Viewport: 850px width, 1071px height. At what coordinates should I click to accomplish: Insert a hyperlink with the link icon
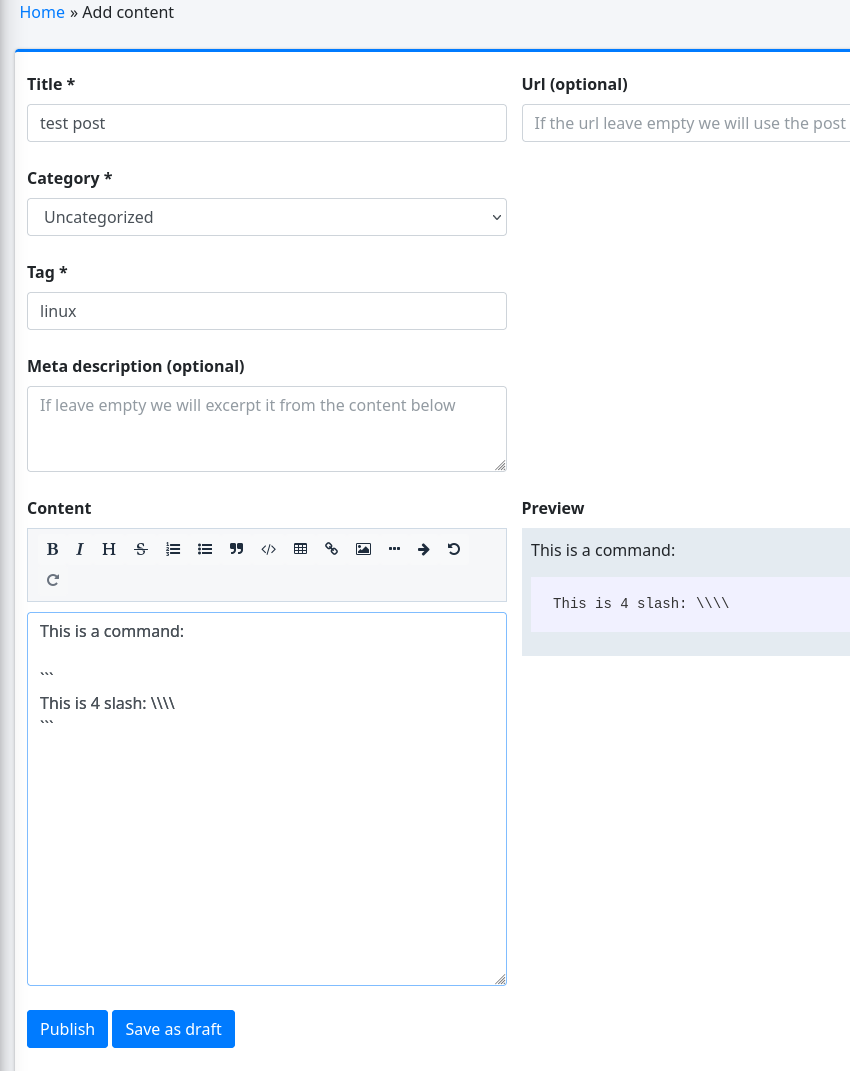coord(331,548)
